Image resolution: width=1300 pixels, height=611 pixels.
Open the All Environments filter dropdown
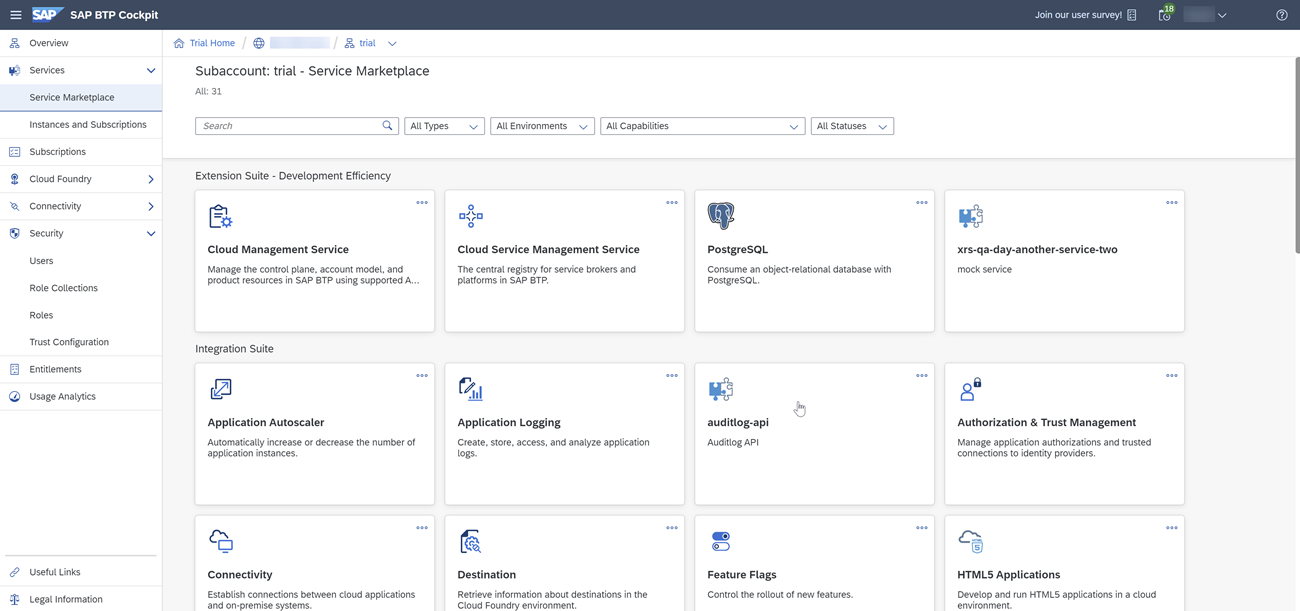542,126
